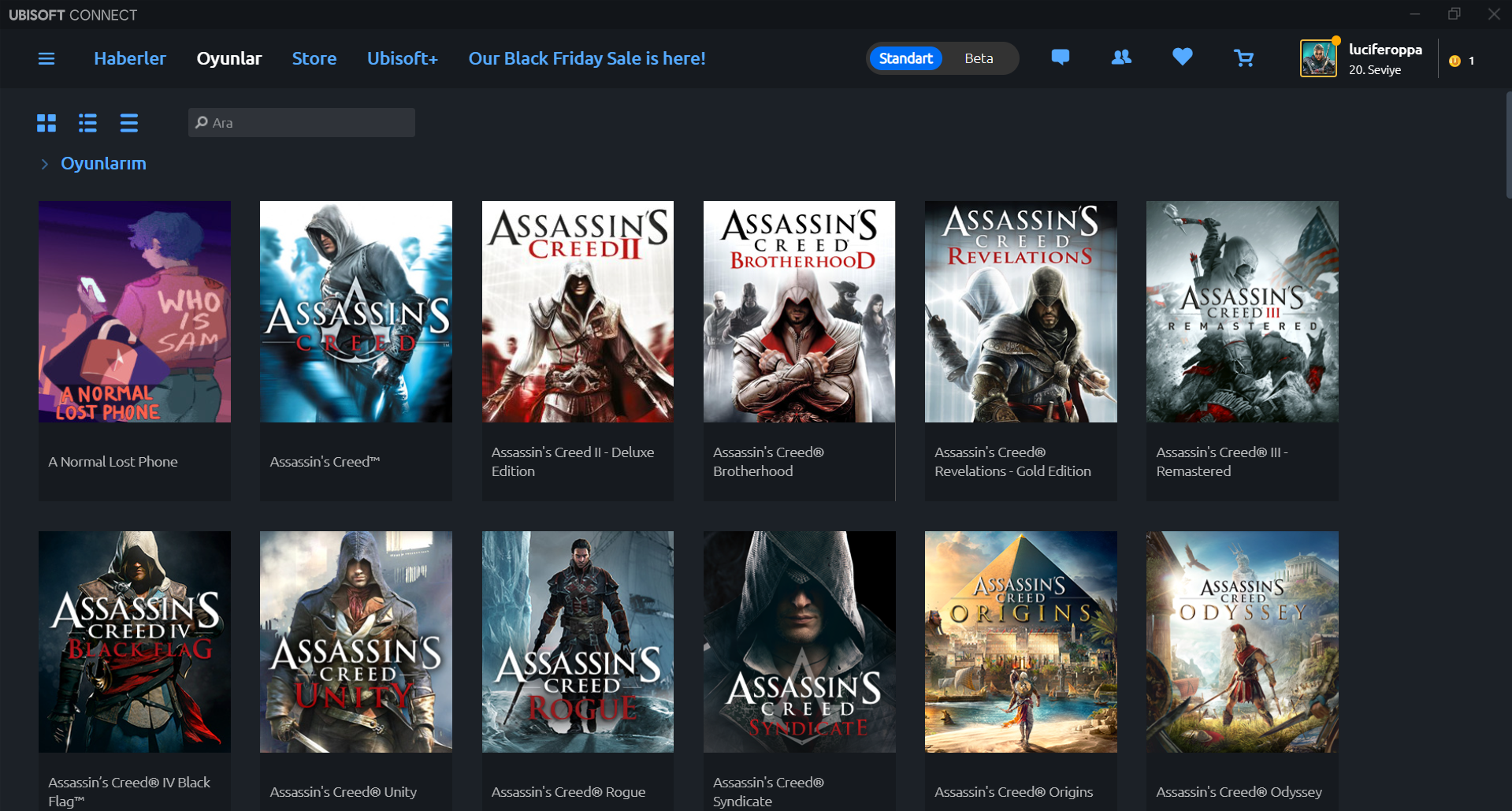The image size is (1512, 811).
Task: Click 'Assassin's Creed® Origins' title text
Action: point(1013,792)
